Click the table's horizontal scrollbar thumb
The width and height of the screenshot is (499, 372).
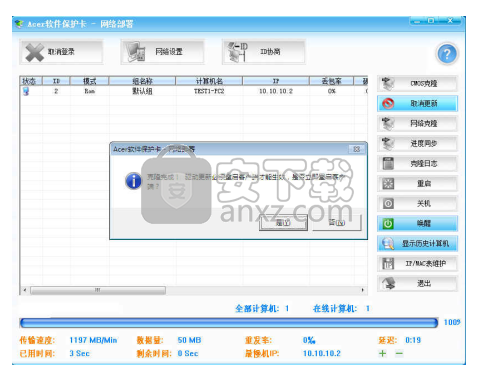[98, 290]
